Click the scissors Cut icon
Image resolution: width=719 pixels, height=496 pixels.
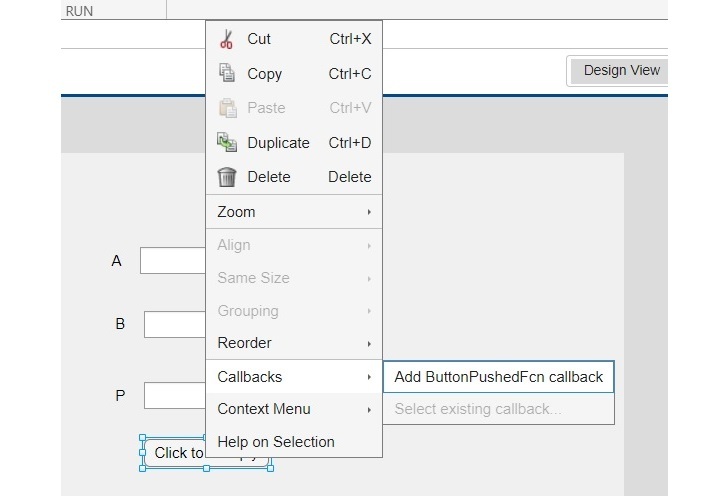(227, 40)
